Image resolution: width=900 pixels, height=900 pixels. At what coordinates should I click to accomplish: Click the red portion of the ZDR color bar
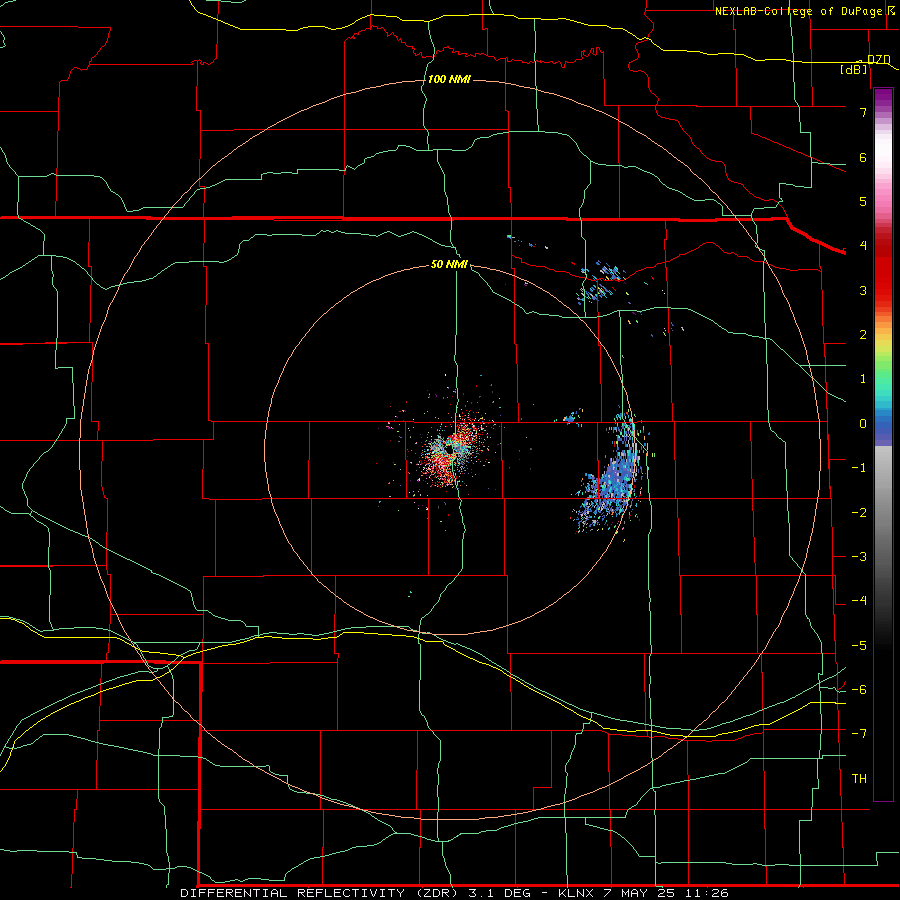[x=883, y=270]
